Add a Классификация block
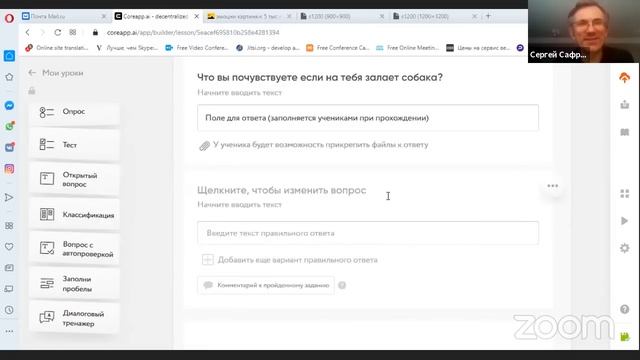Viewport: 640px width, 360px height. [x=74, y=215]
